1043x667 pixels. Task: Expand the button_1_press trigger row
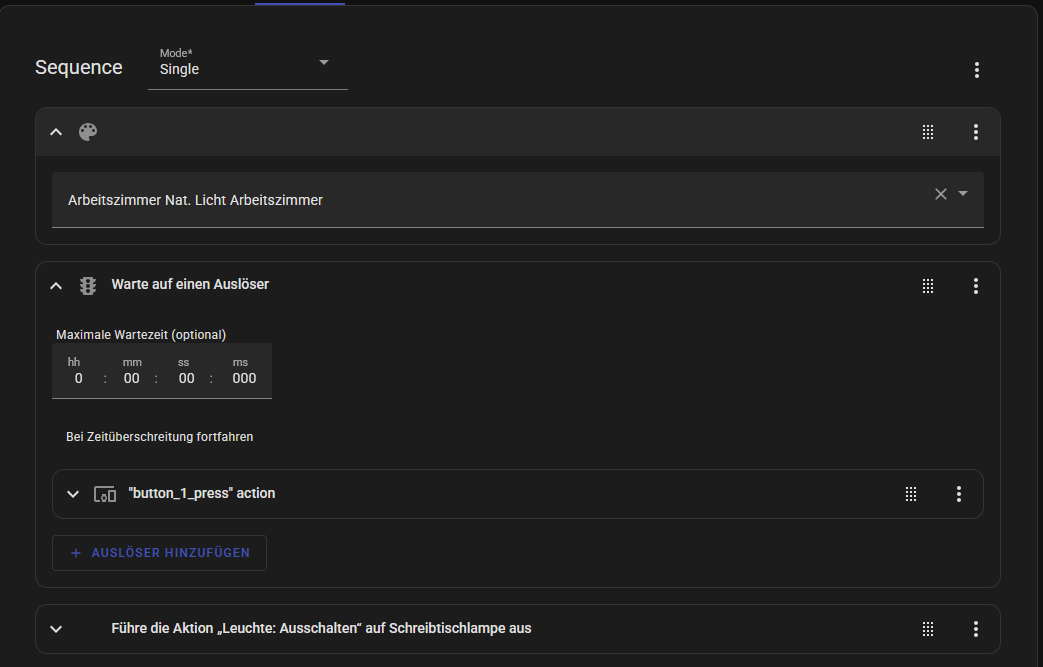point(73,494)
